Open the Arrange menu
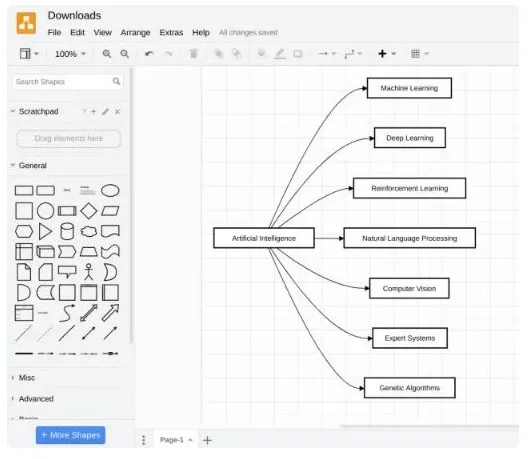The image size is (529, 459). click(135, 33)
